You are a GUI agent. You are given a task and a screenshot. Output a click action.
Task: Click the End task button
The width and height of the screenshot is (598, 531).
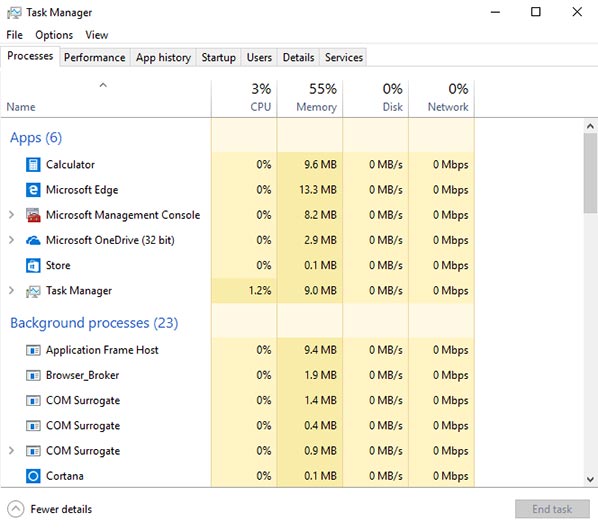point(552,509)
